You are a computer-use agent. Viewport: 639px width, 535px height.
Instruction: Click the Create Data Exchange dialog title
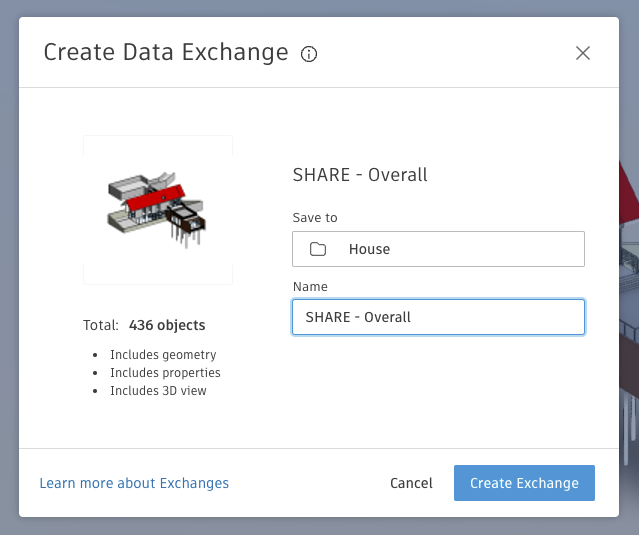pos(166,53)
